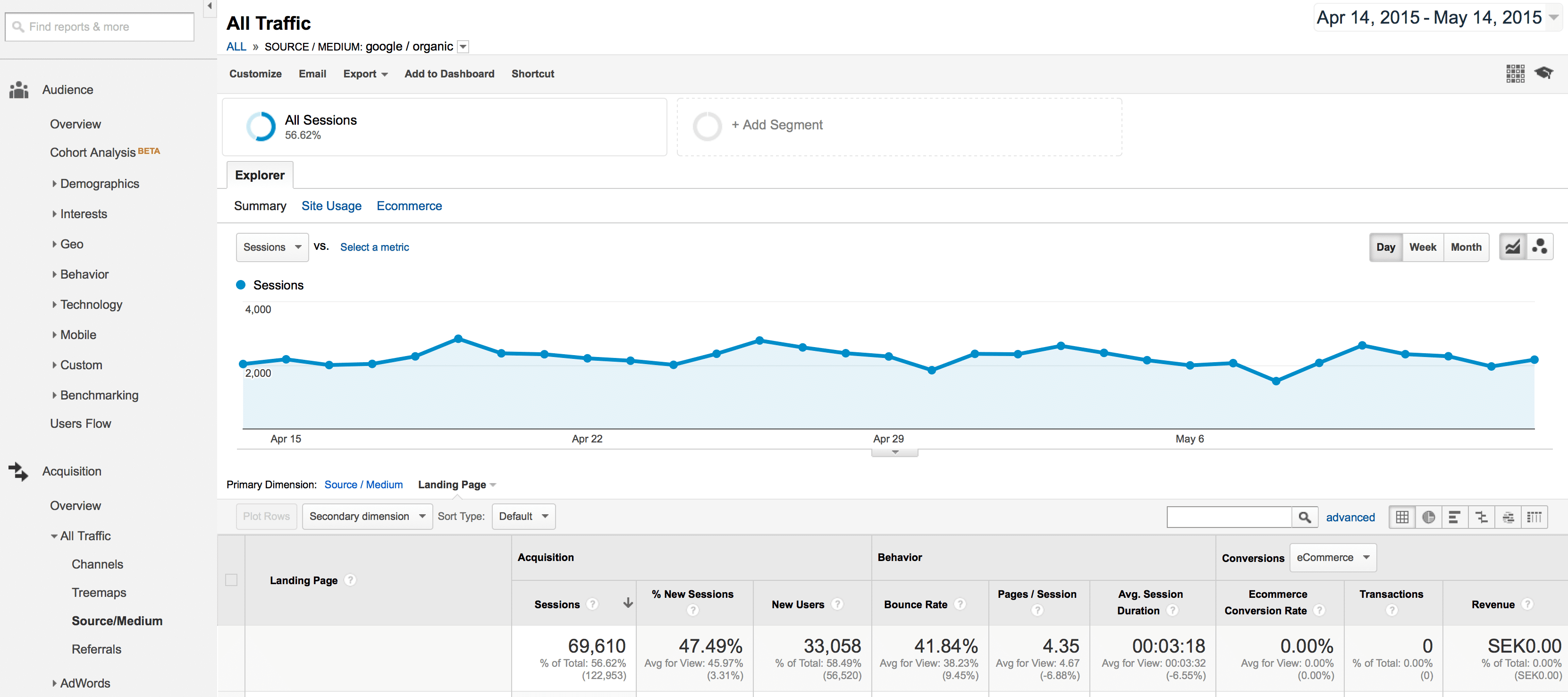Screen dimensions: 1568x697
Task: Click Add to Dashboard
Action: [449, 74]
